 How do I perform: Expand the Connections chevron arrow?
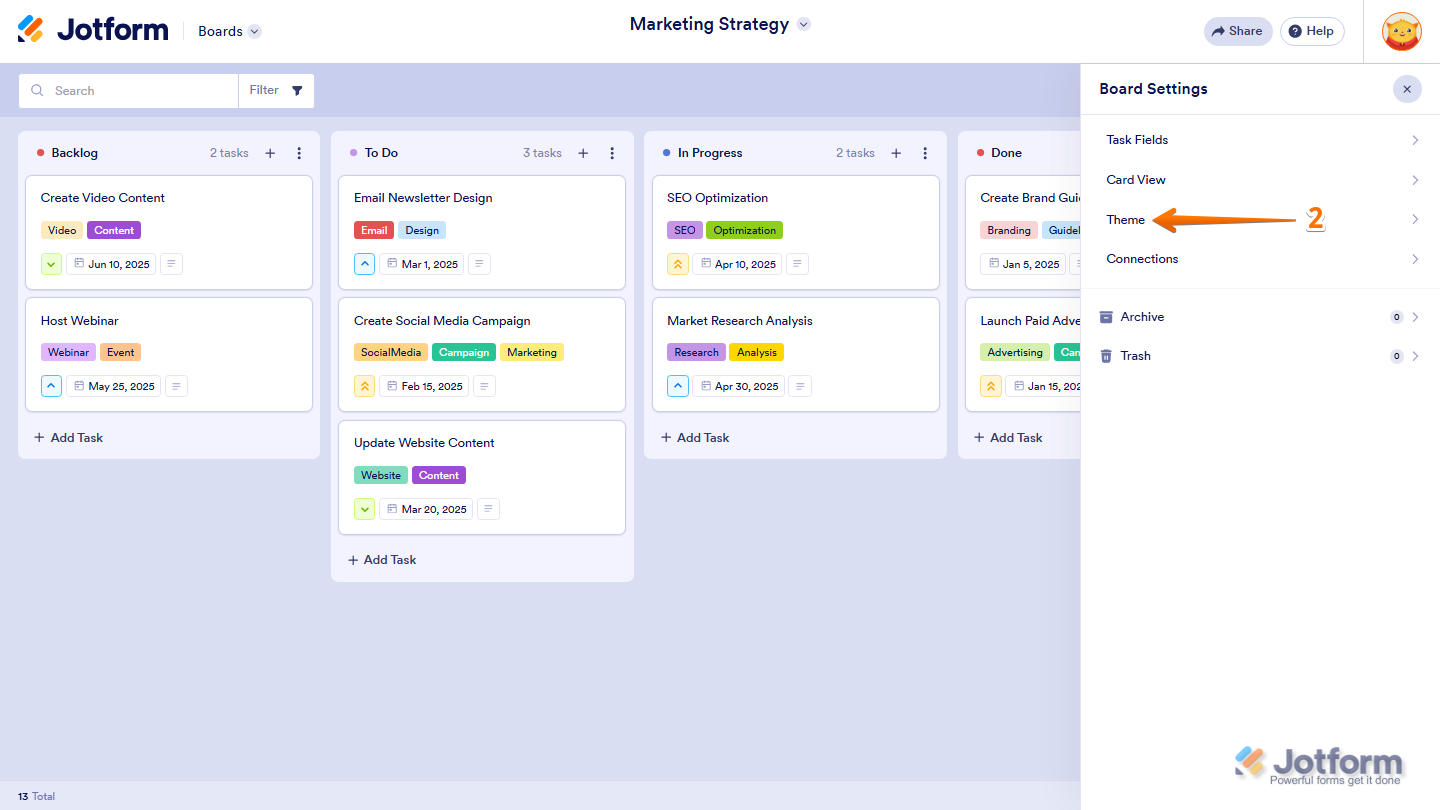pos(1415,259)
